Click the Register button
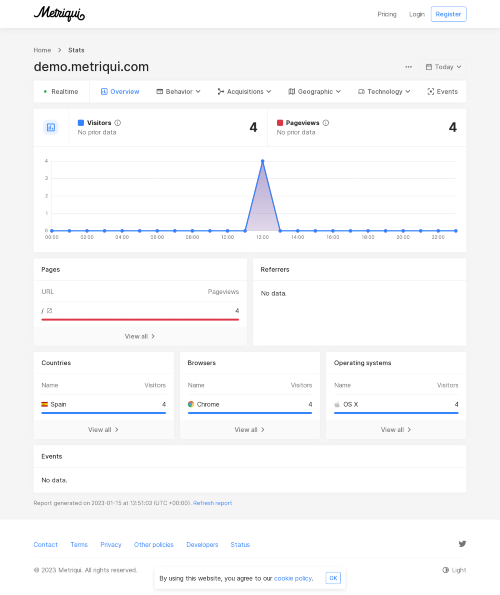 [448, 14]
